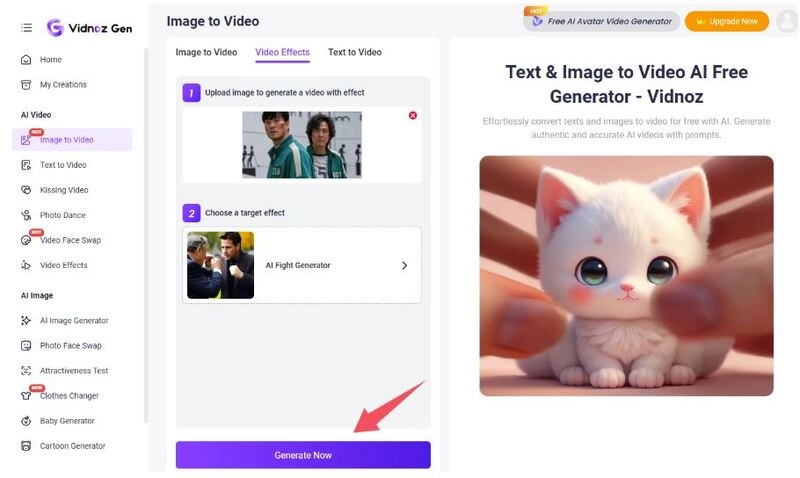Click 'Upload image to generate a video' text
Screen dimensions: 800x478
[285, 92]
